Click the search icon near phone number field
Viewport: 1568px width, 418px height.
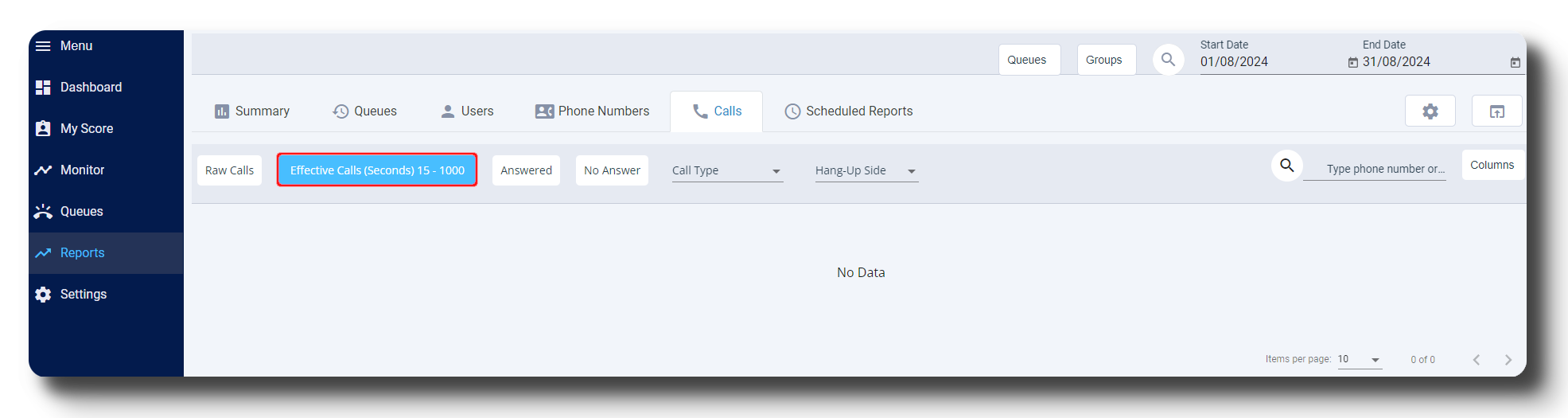click(1286, 166)
